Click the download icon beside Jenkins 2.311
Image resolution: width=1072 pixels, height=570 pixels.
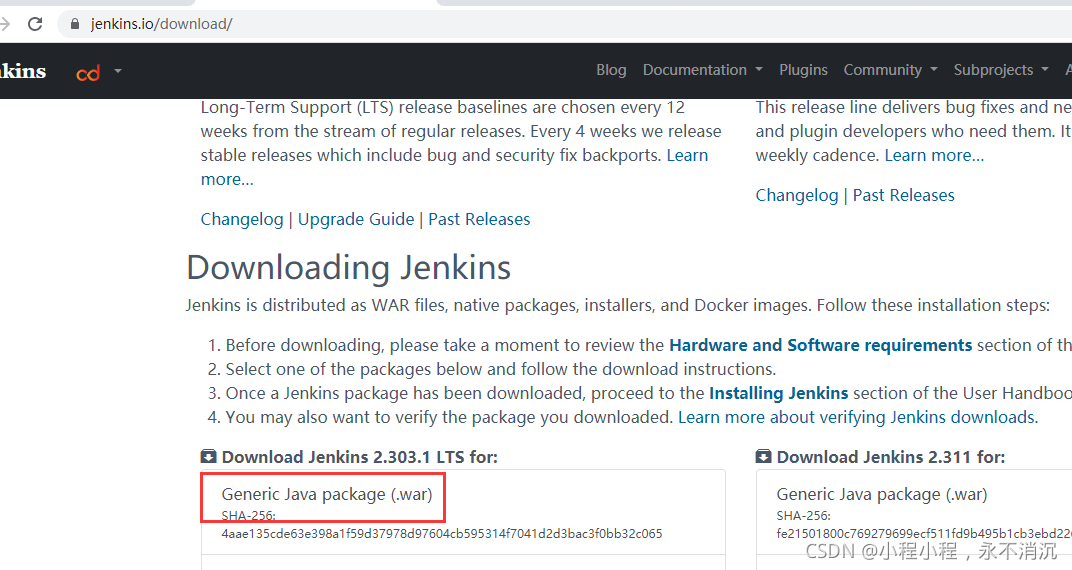[764, 457]
